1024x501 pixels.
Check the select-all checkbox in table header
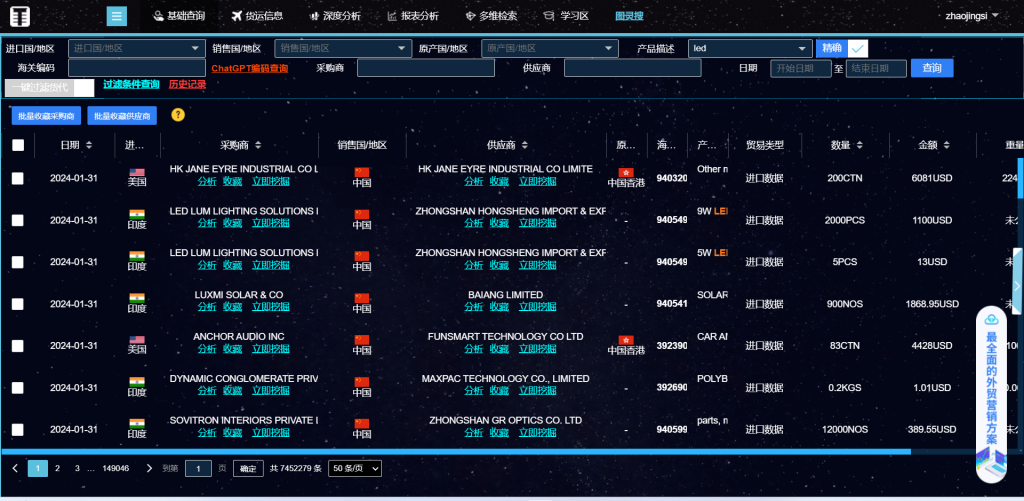tap(18, 146)
